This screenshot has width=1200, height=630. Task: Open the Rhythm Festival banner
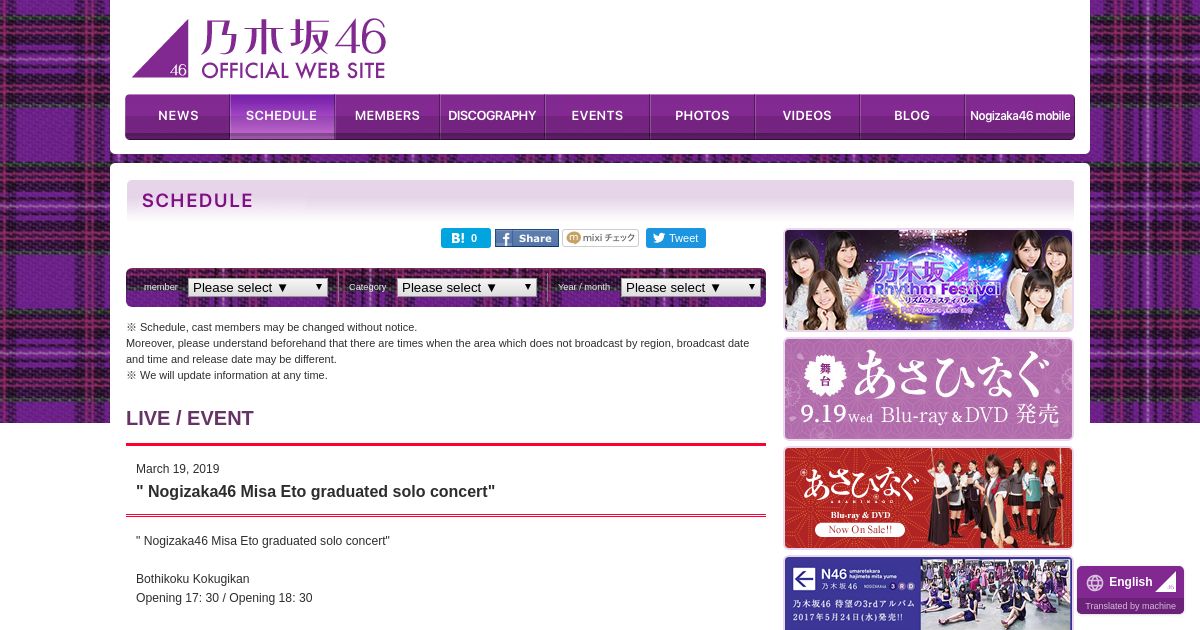click(x=929, y=280)
